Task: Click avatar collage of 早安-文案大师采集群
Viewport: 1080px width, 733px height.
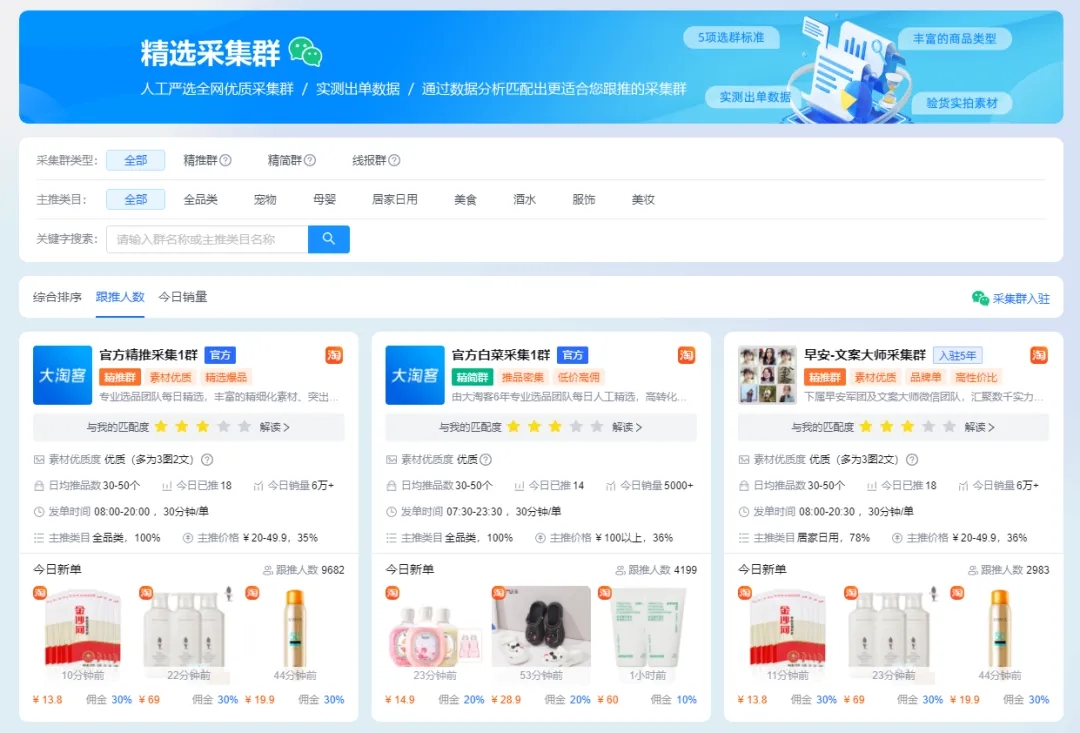Action: pos(767,375)
